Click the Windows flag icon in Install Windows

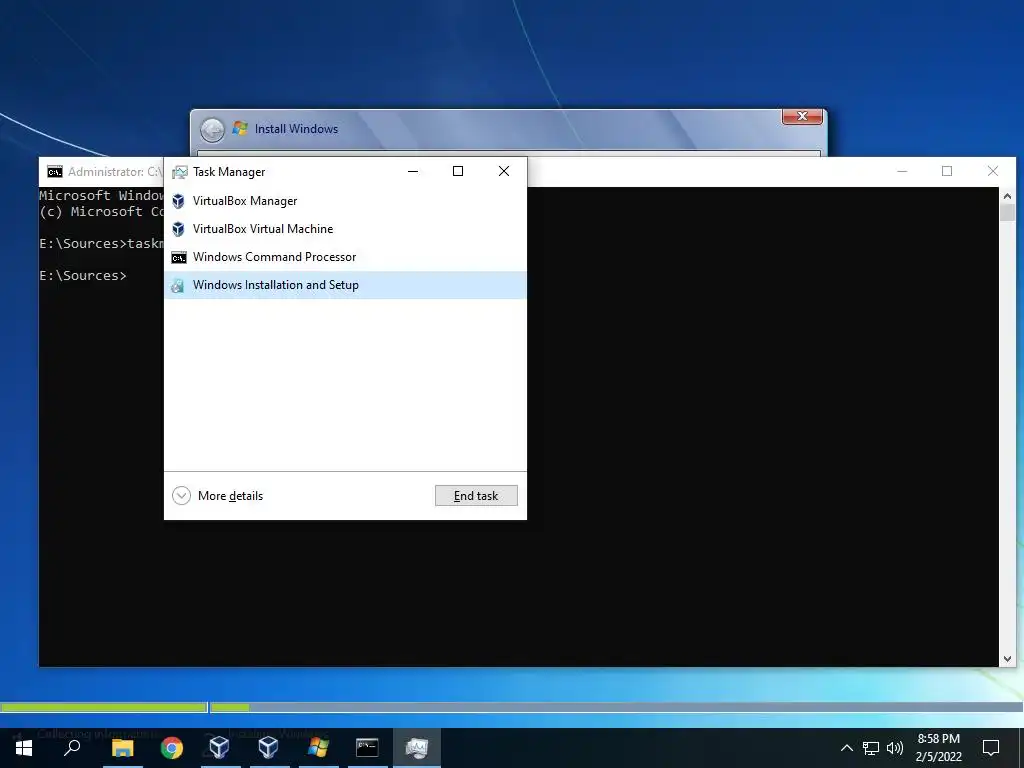(x=240, y=128)
